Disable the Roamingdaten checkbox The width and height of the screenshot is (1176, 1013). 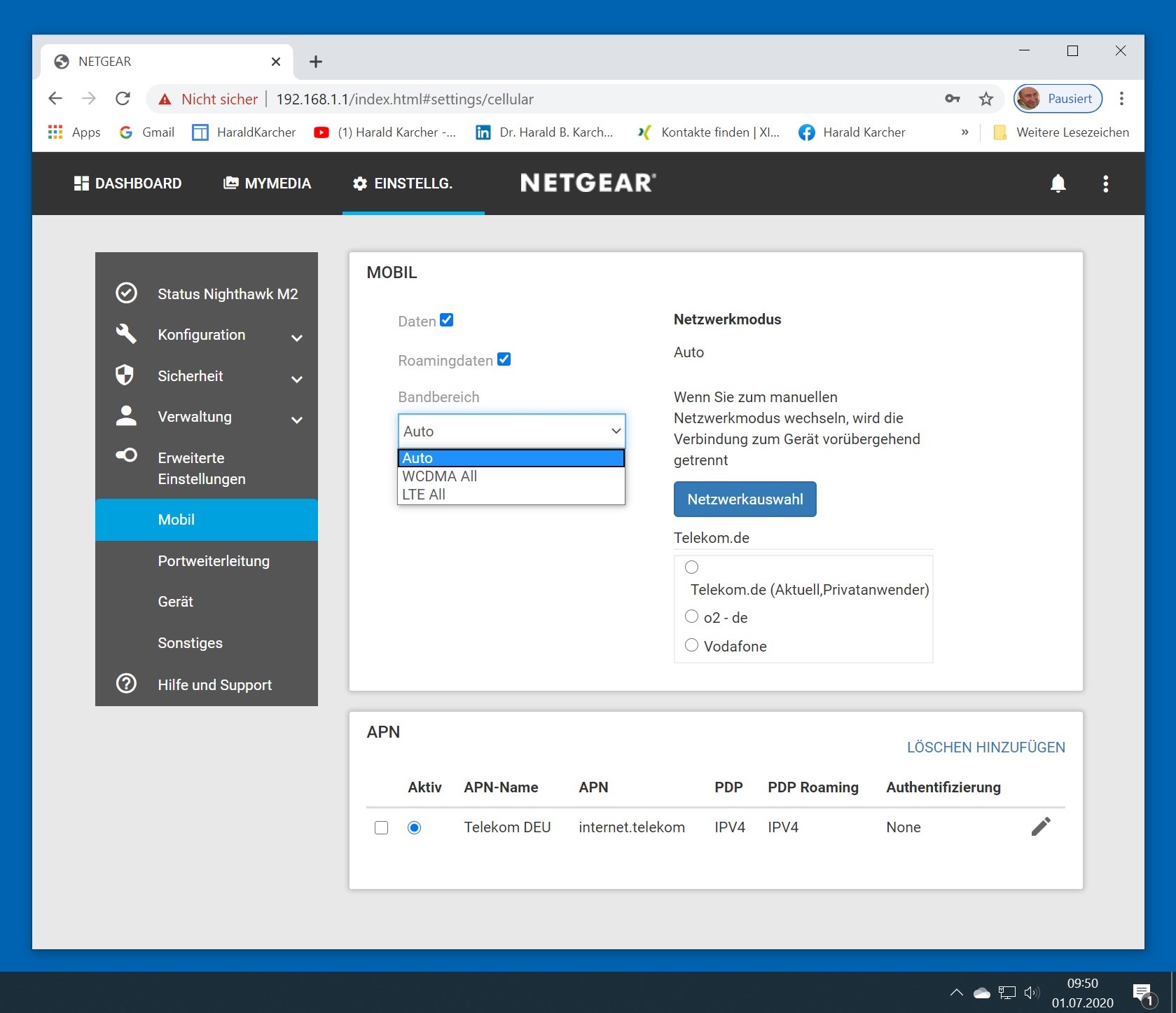pyautogui.click(x=504, y=359)
